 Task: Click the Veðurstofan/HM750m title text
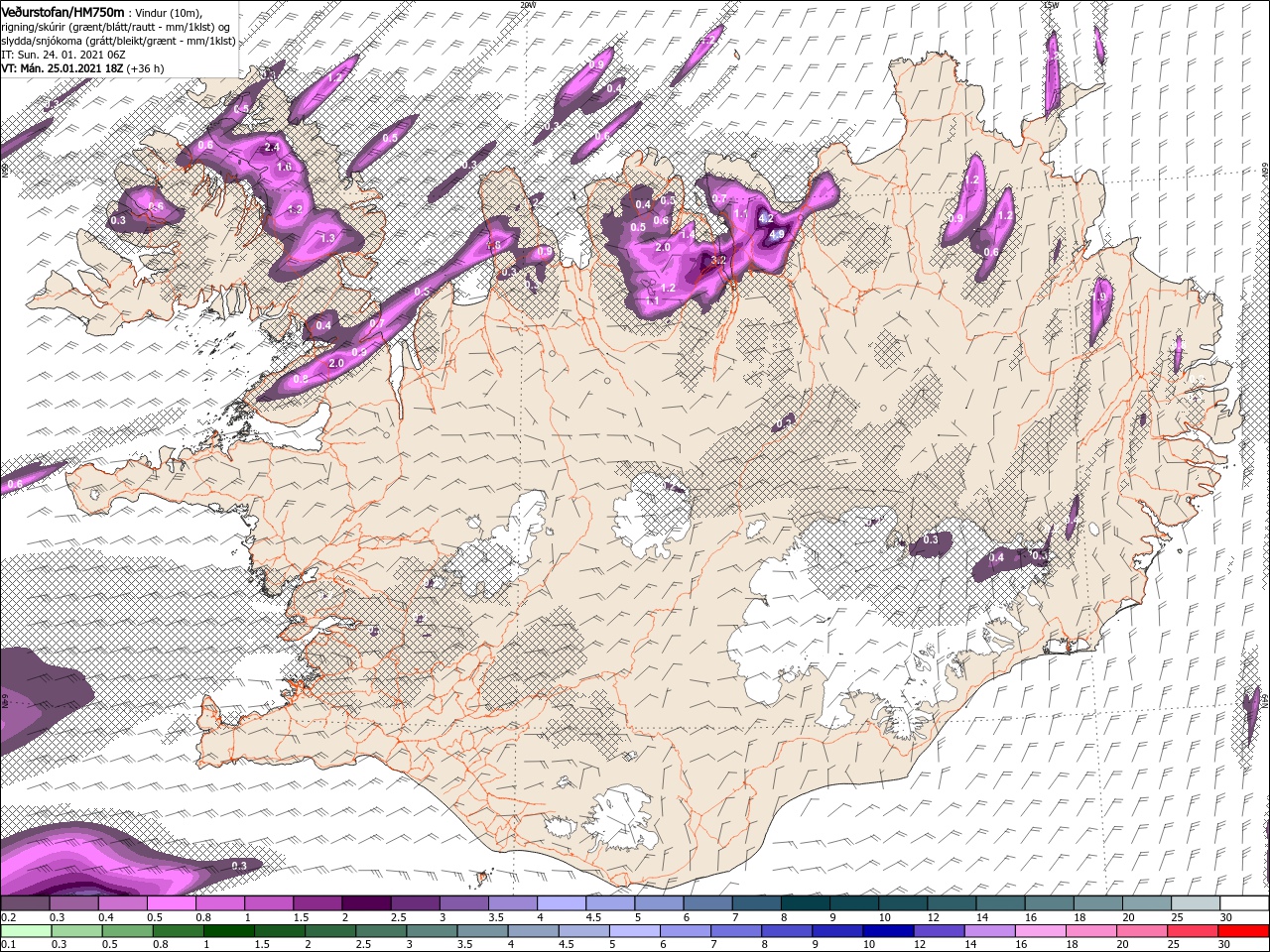point(63,12)
